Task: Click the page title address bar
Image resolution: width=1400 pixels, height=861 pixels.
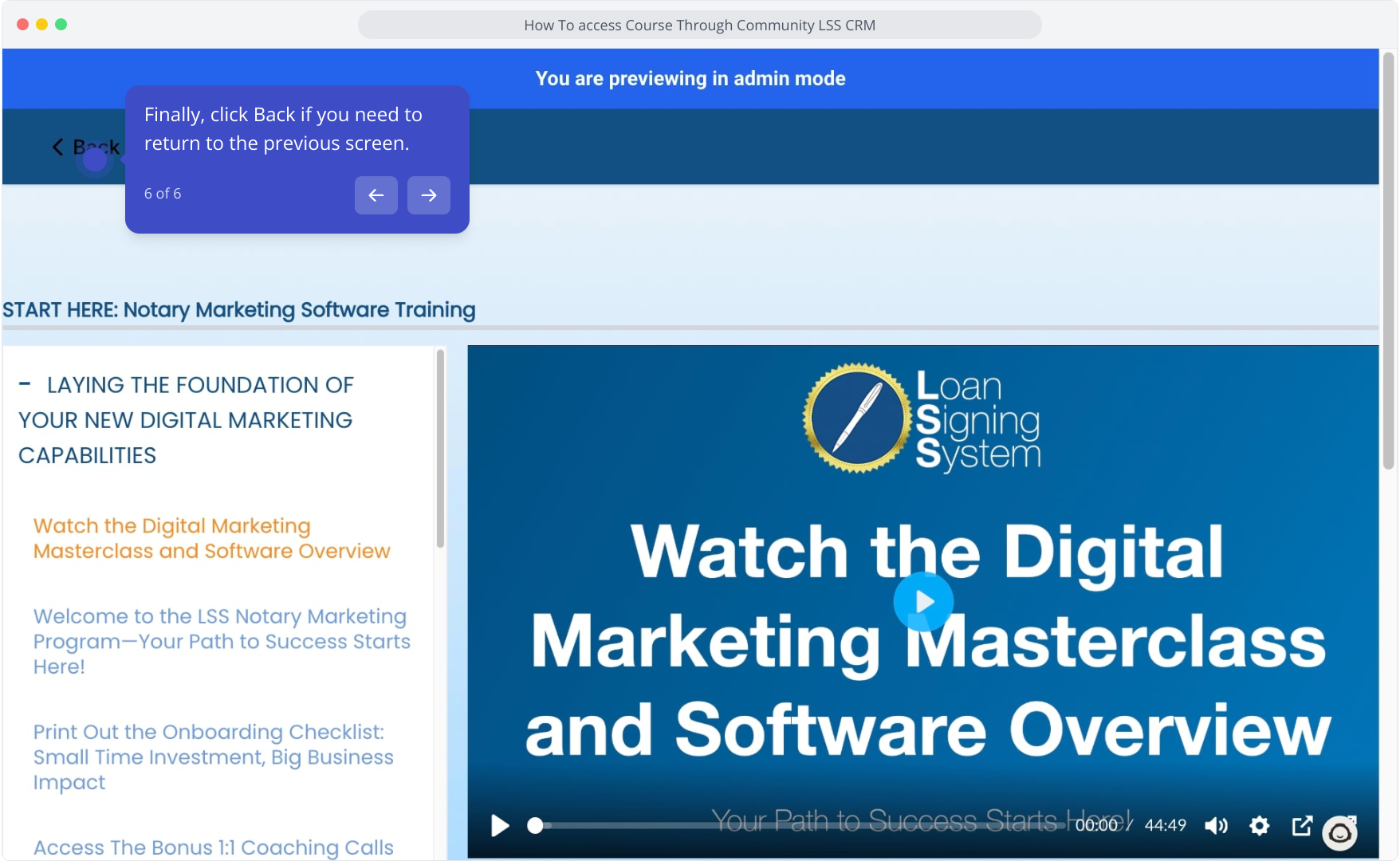Action: click(699, 25)
